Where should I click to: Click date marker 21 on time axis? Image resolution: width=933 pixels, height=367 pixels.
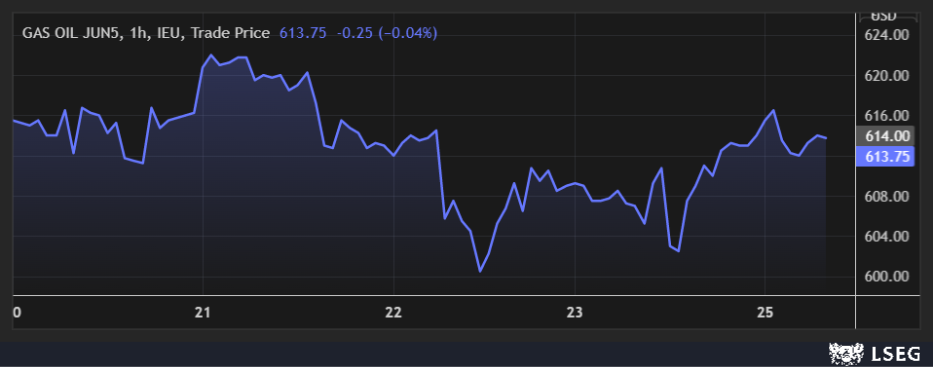203,312
